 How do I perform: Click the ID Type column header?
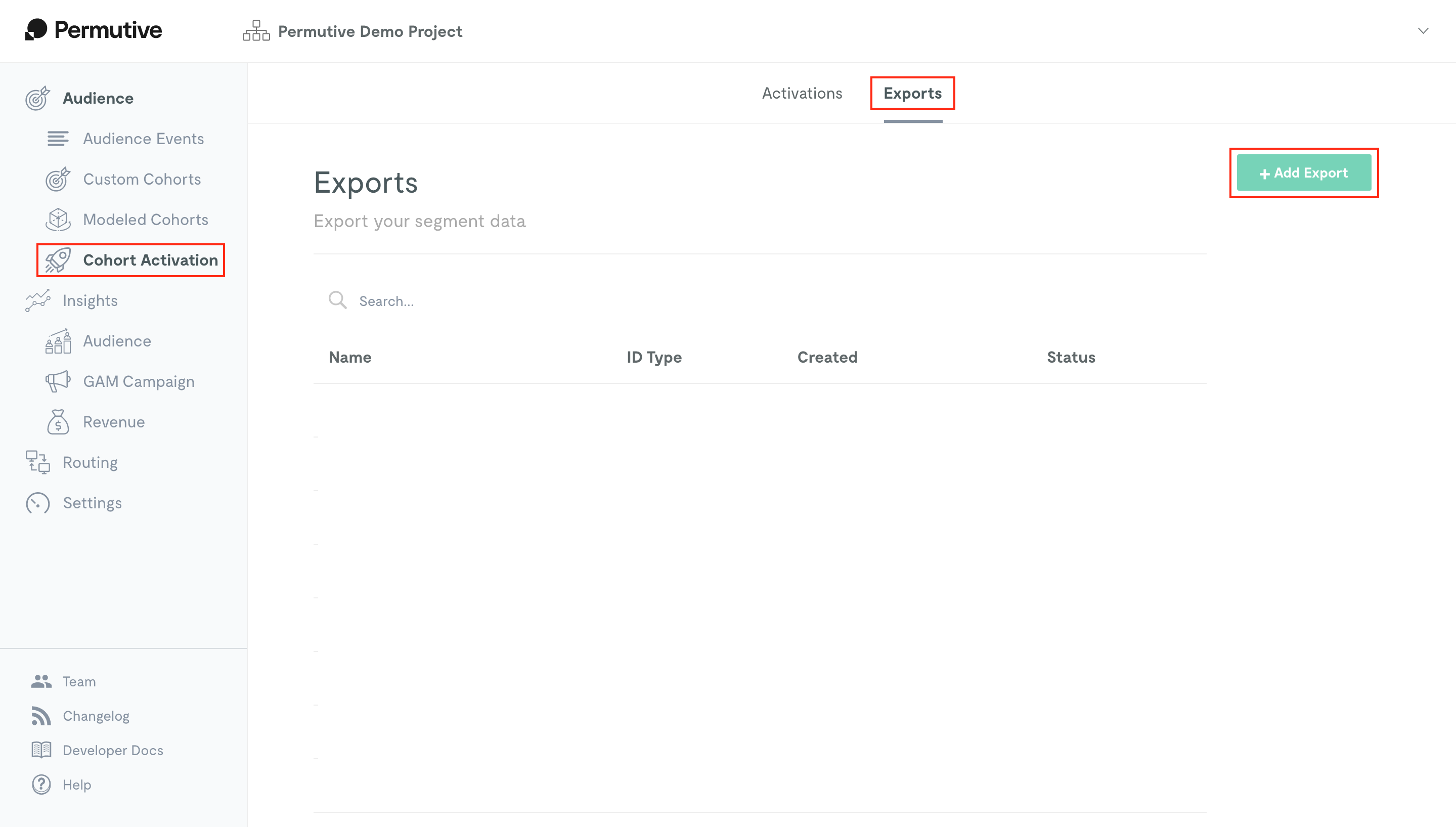(654, 357)
